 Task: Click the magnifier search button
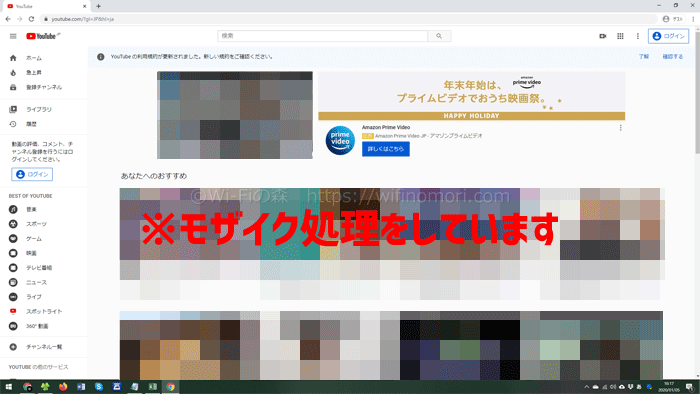(x=439, y=36)
